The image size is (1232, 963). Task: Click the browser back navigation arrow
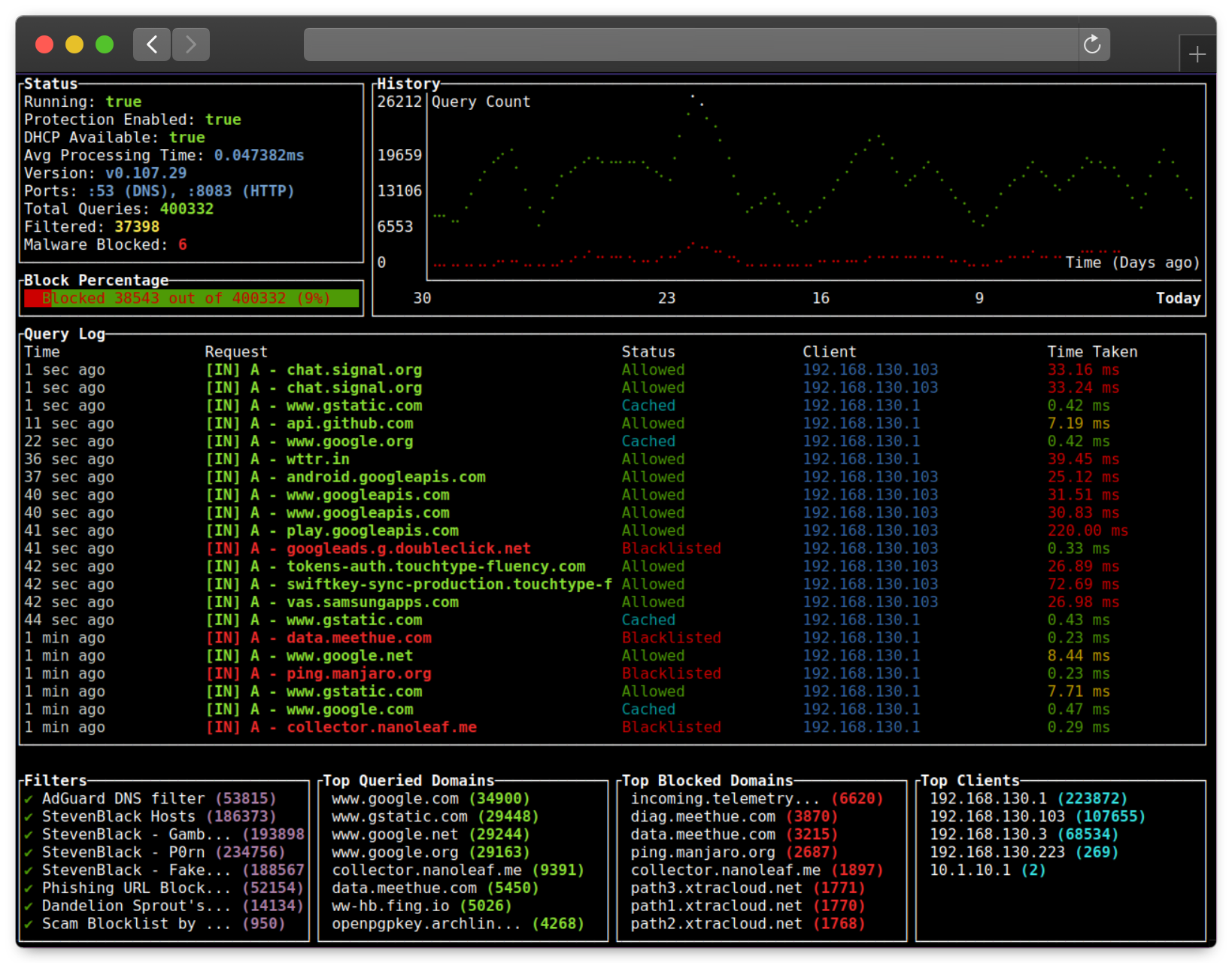click(x=151, y=44)
